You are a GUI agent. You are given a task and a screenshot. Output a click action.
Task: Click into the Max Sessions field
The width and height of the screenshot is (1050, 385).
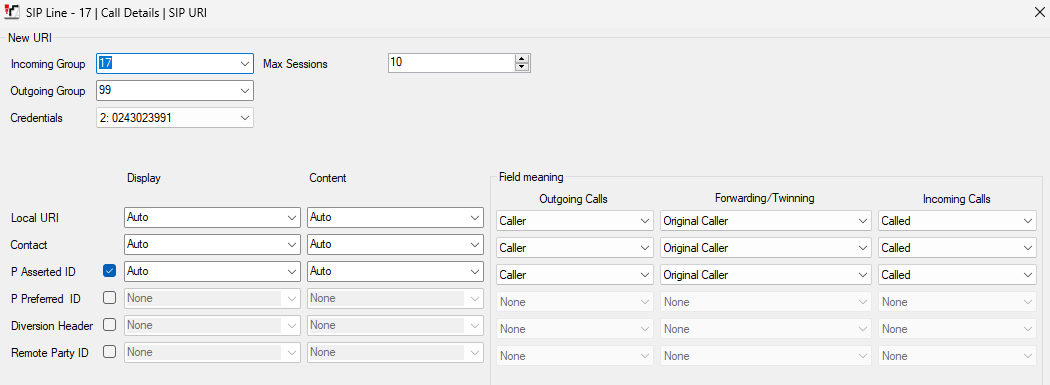click(451, 63)
